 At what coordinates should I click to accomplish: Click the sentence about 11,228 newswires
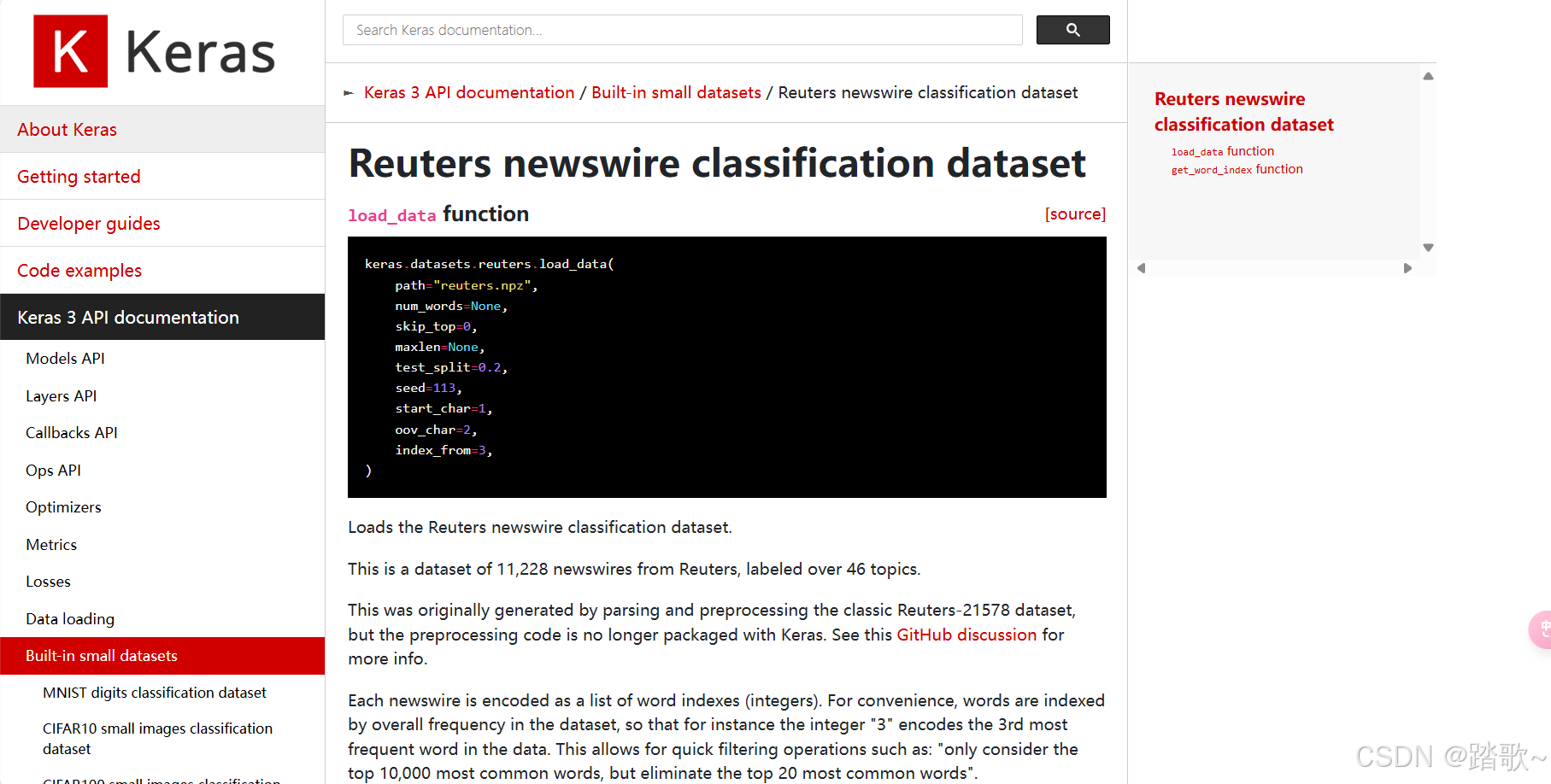pos(634,569)
